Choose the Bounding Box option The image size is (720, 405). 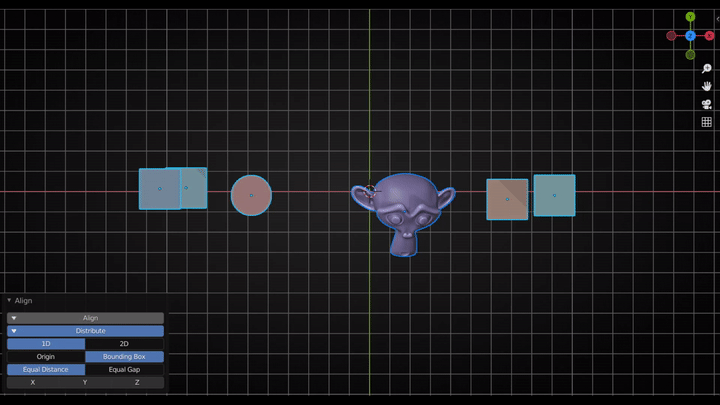pyautogui.click(x=124, y=357)
